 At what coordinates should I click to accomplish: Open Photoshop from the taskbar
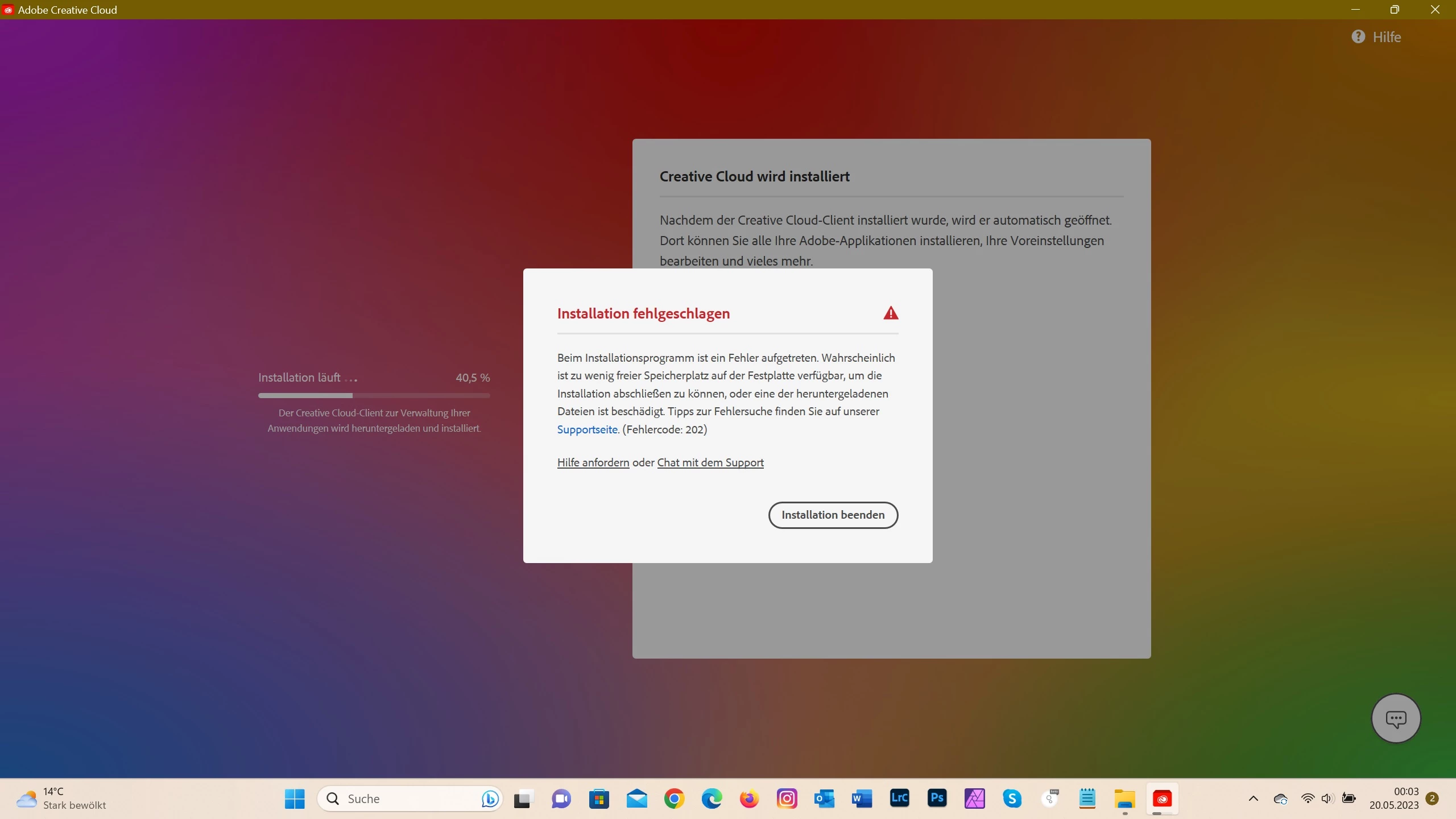937,799
